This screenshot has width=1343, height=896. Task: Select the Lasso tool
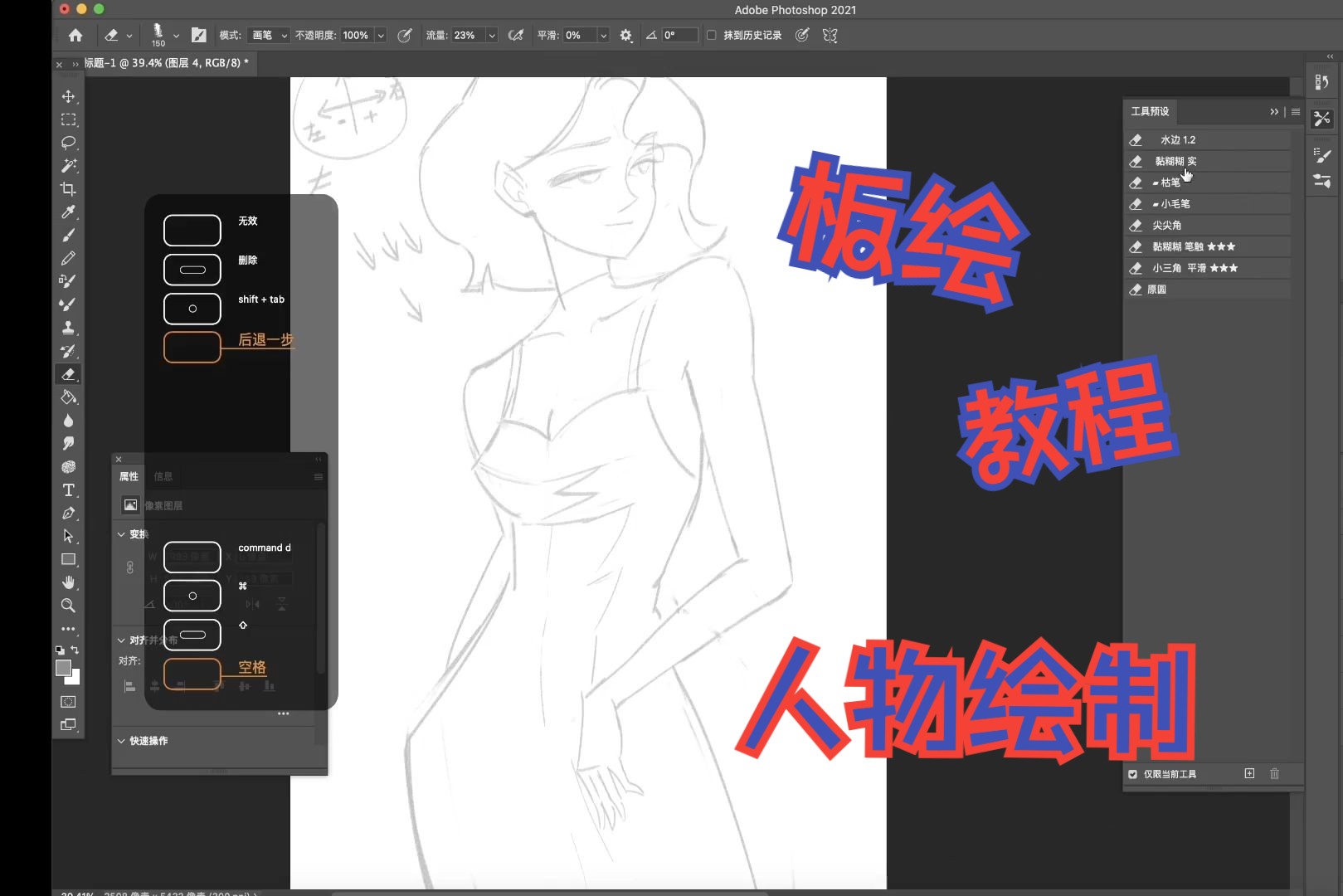(x=69, y=142)
